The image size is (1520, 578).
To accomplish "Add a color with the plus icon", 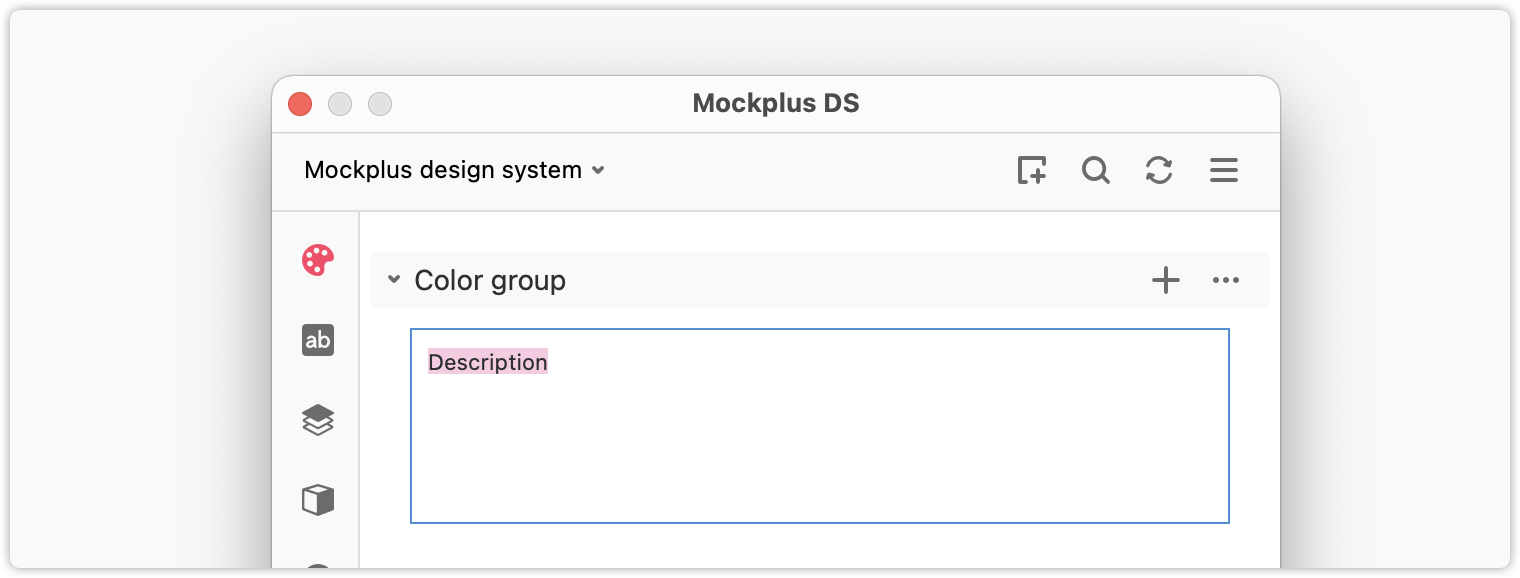I will (1166, 280).
